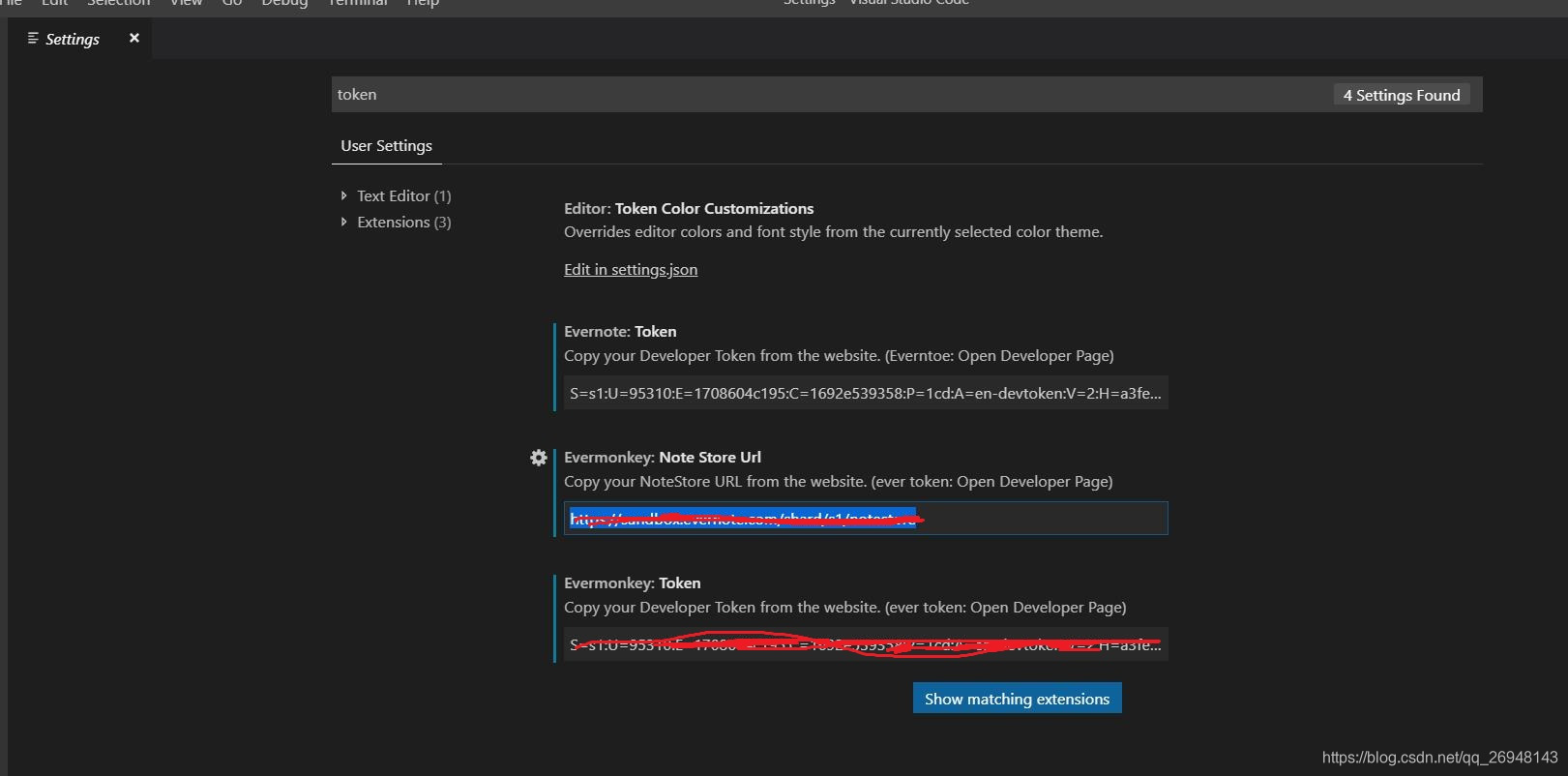
Task: Select Text Editor (1) category
Action: click(403, 195)
